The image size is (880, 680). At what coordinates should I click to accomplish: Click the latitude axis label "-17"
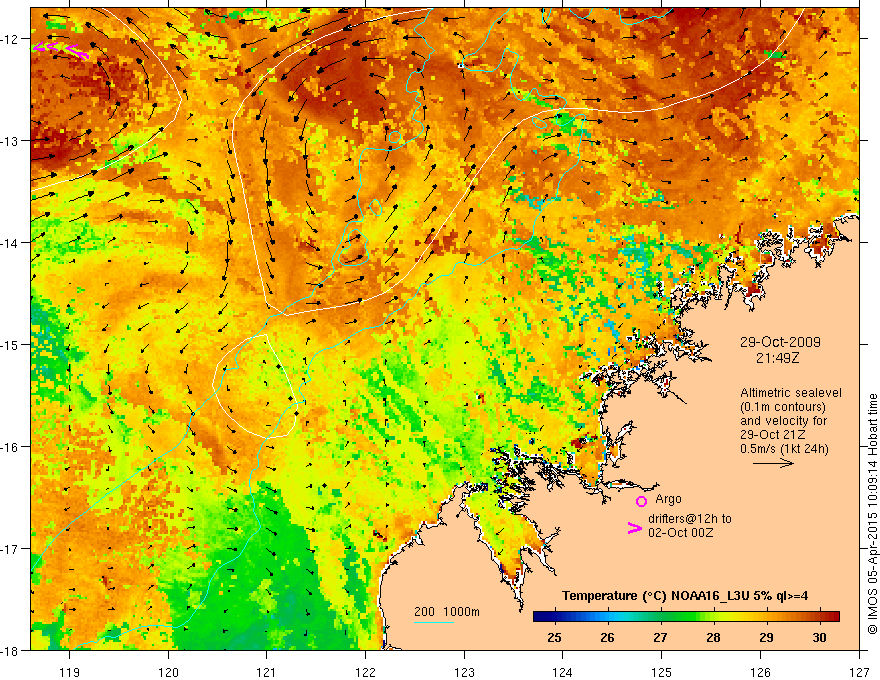pos(10,548)
